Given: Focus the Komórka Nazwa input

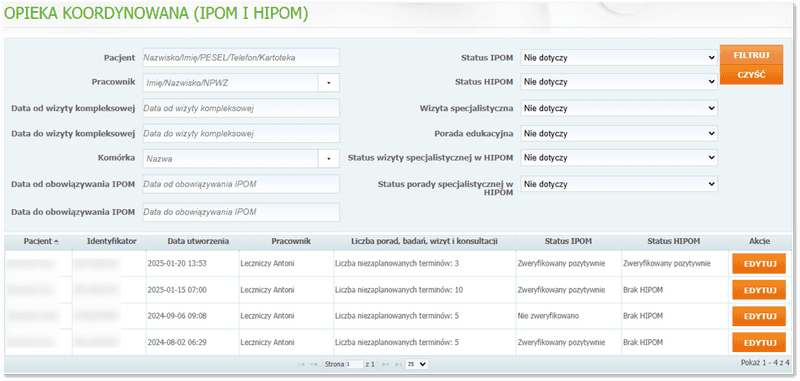Looking at the screenshot, I should [231, 159].
